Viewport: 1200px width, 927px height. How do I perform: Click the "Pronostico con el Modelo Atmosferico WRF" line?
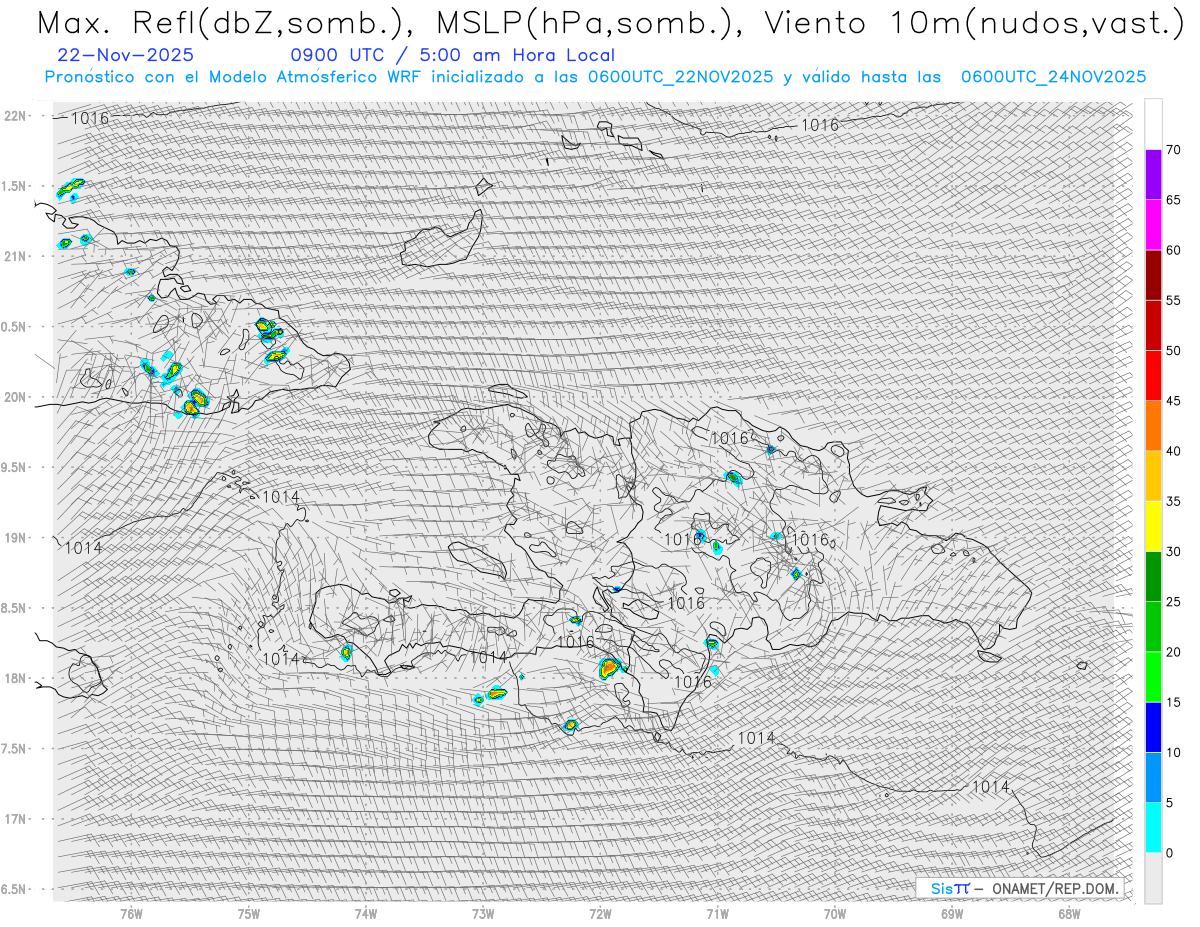tap(595, 77)
